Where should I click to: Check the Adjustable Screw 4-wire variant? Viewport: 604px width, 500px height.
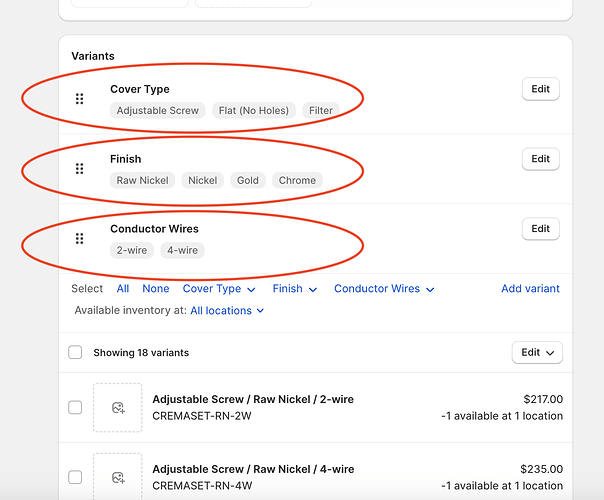pyautogui.click(x=75, y=477)
